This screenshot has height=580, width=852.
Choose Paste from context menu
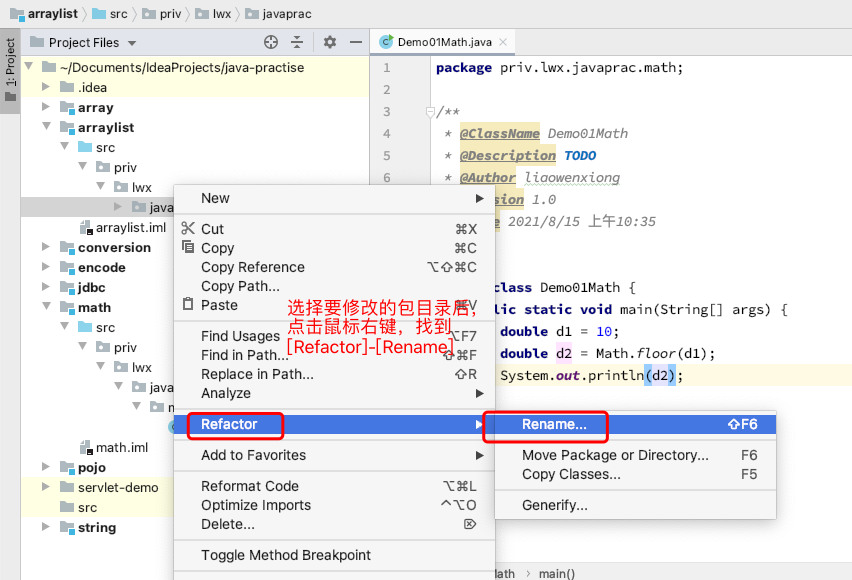point(334,305)
